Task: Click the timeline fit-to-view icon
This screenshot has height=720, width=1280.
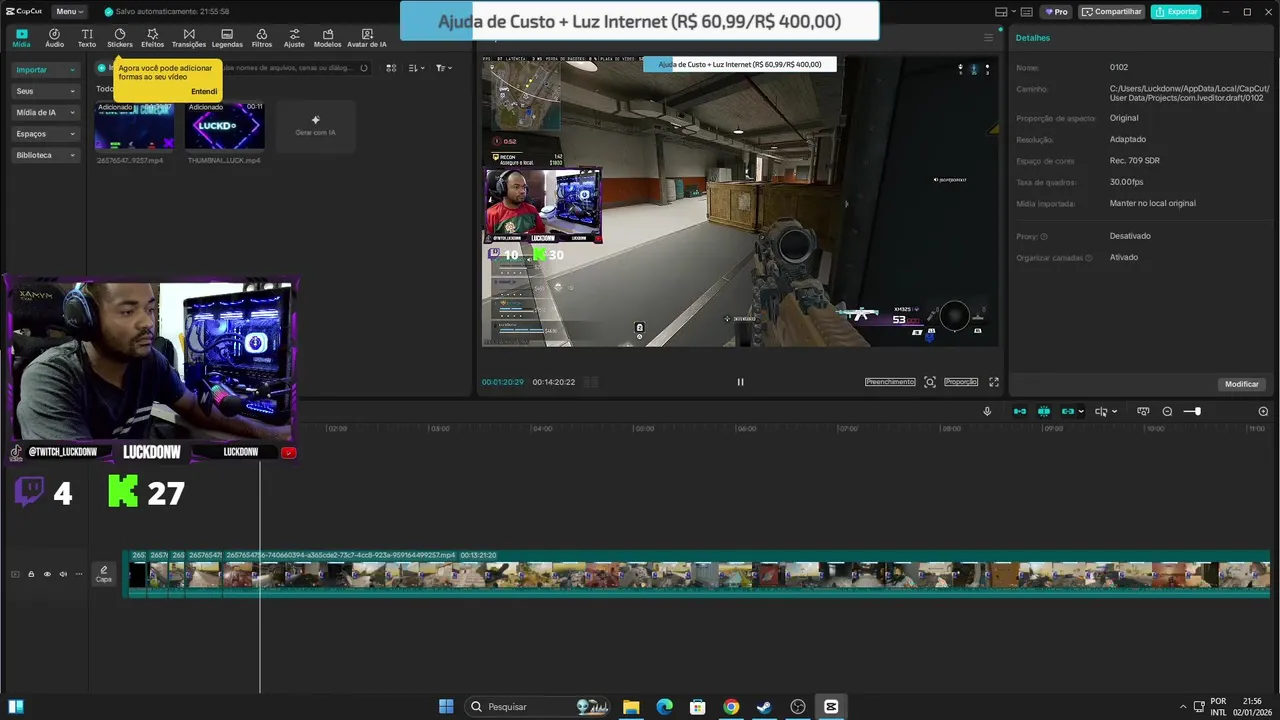Action: point(1143,411)
